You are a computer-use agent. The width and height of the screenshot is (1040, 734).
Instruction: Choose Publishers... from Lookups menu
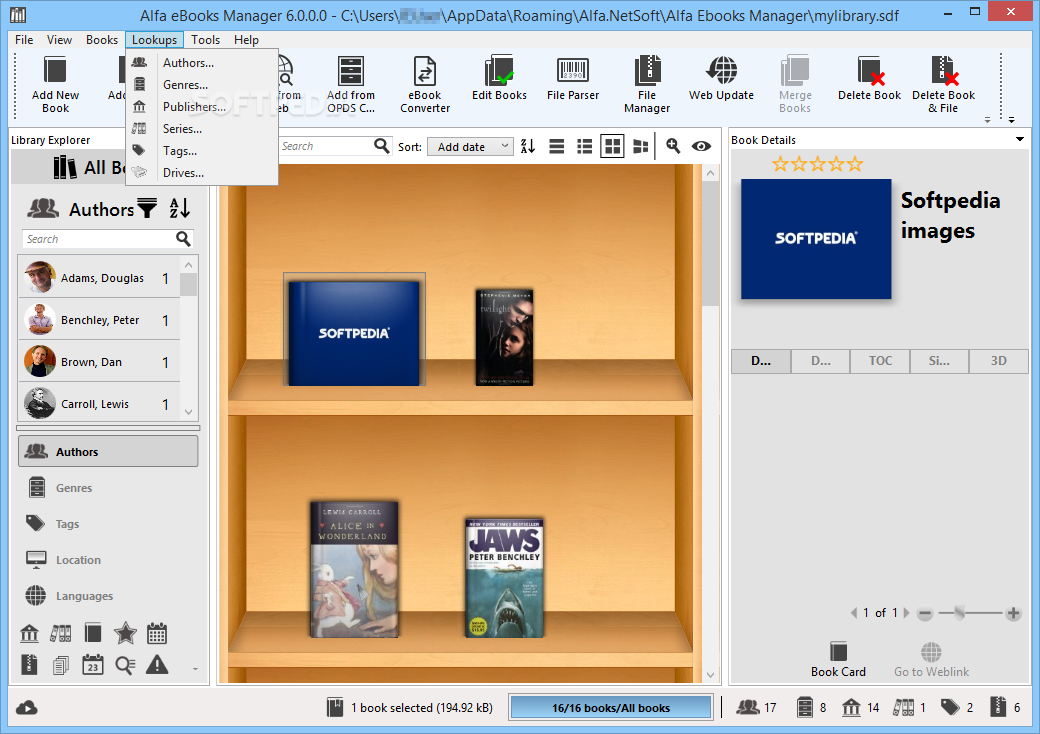[202, 107]
